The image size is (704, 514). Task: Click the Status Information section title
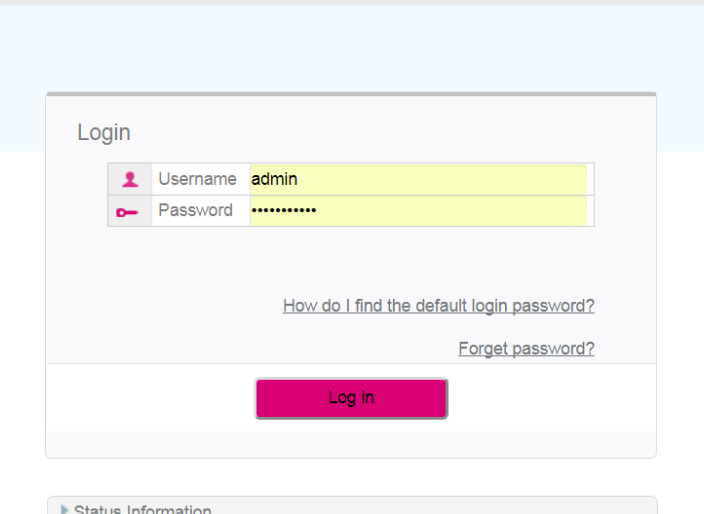coord(142,509)
